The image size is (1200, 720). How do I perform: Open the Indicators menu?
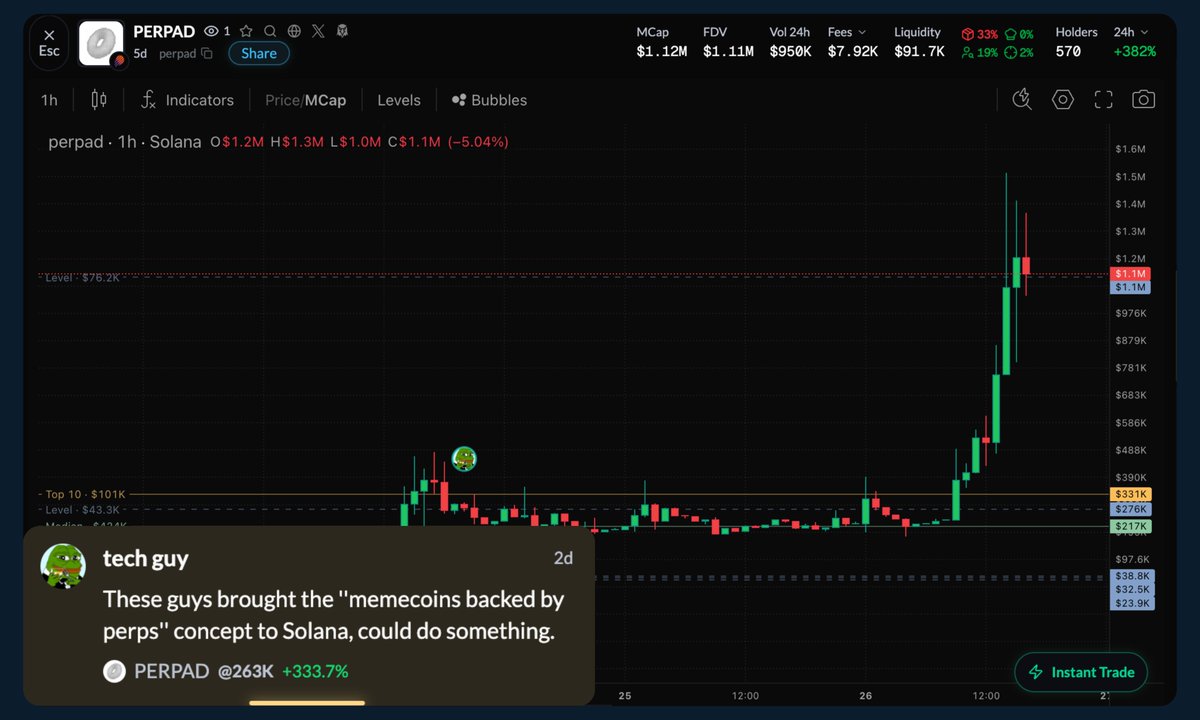[187, 100]
